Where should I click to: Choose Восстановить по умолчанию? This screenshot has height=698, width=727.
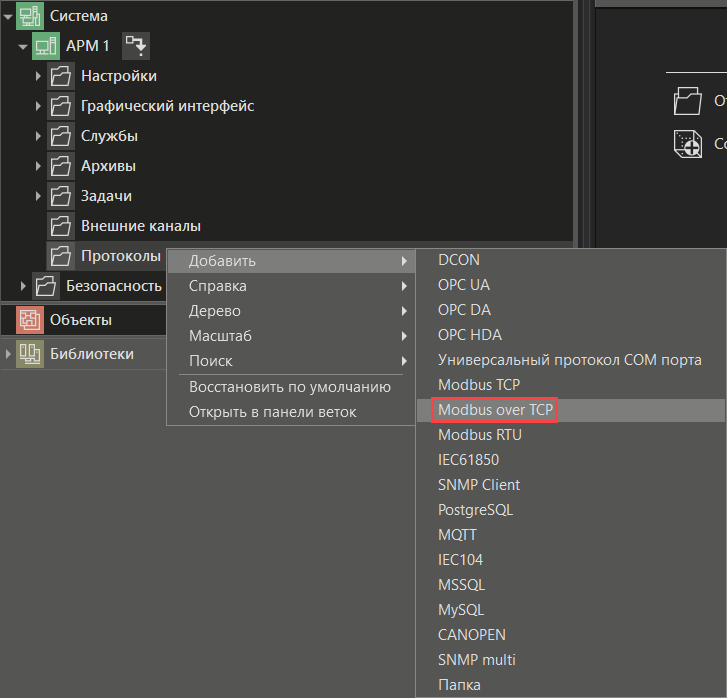pos(291,387)
